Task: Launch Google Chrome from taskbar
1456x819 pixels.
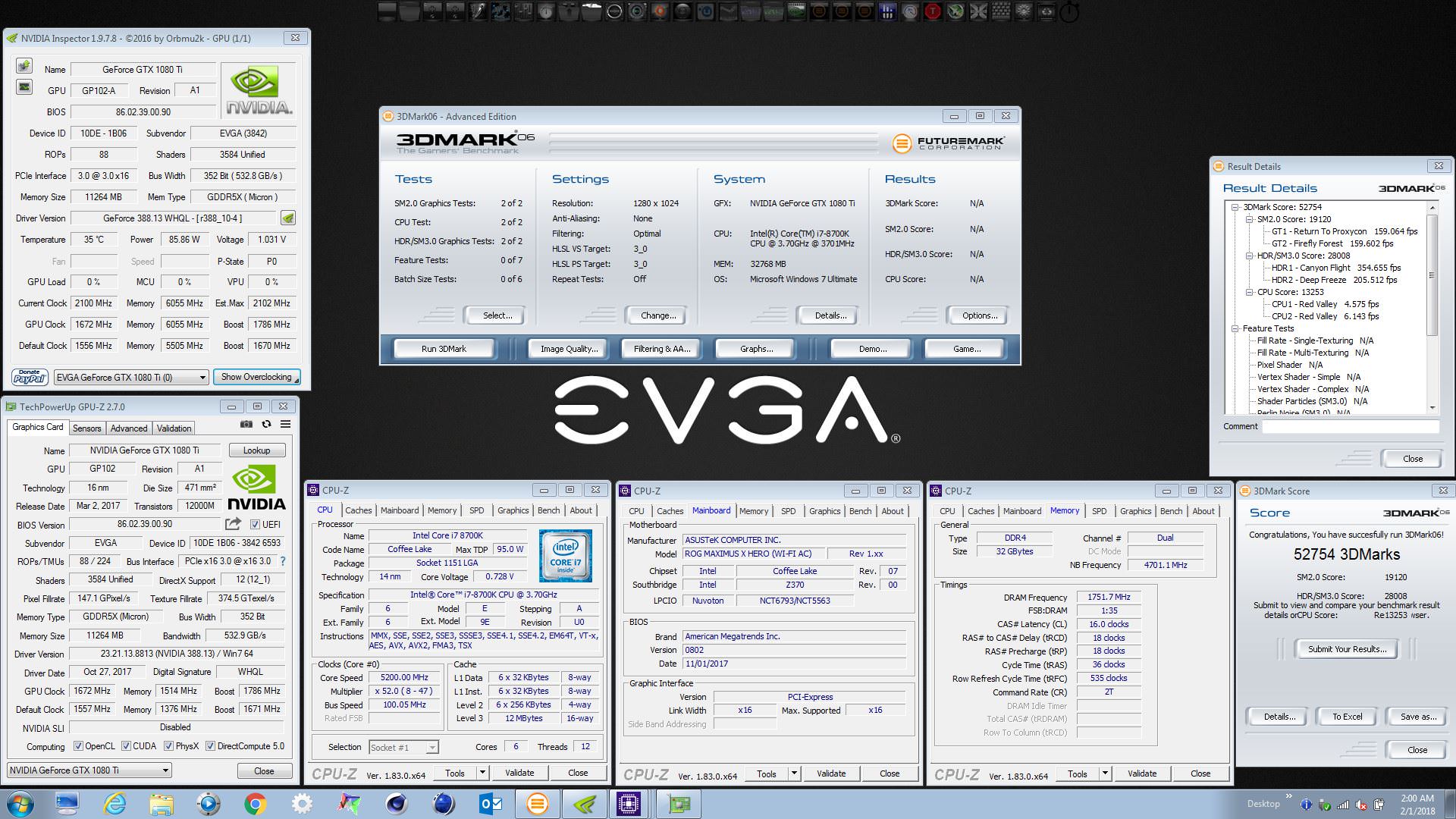Action: (255, 804)
